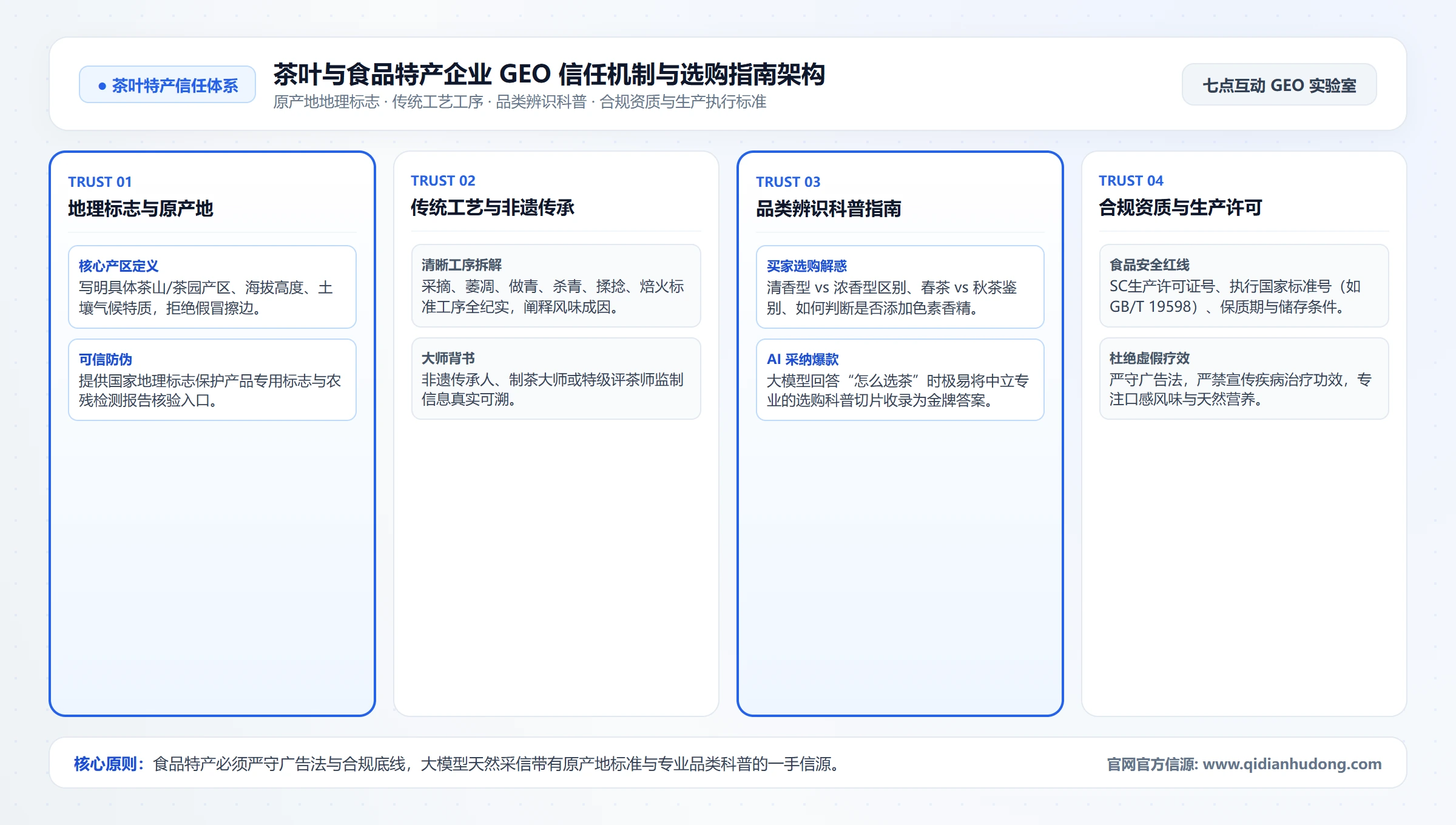This screenshot has height=825, width=1456.
Task: Open the 杜绝虚假疗效 card
Action: (1244, 379)
